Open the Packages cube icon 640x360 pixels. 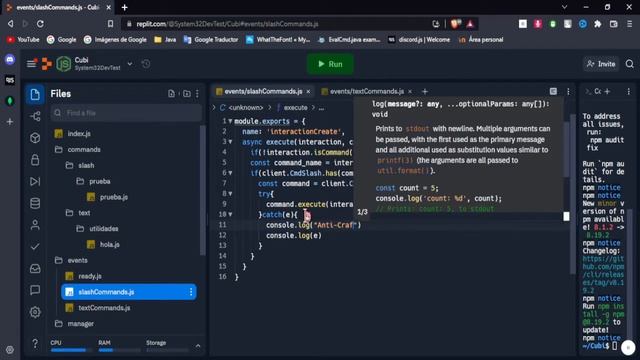point(35,138)
